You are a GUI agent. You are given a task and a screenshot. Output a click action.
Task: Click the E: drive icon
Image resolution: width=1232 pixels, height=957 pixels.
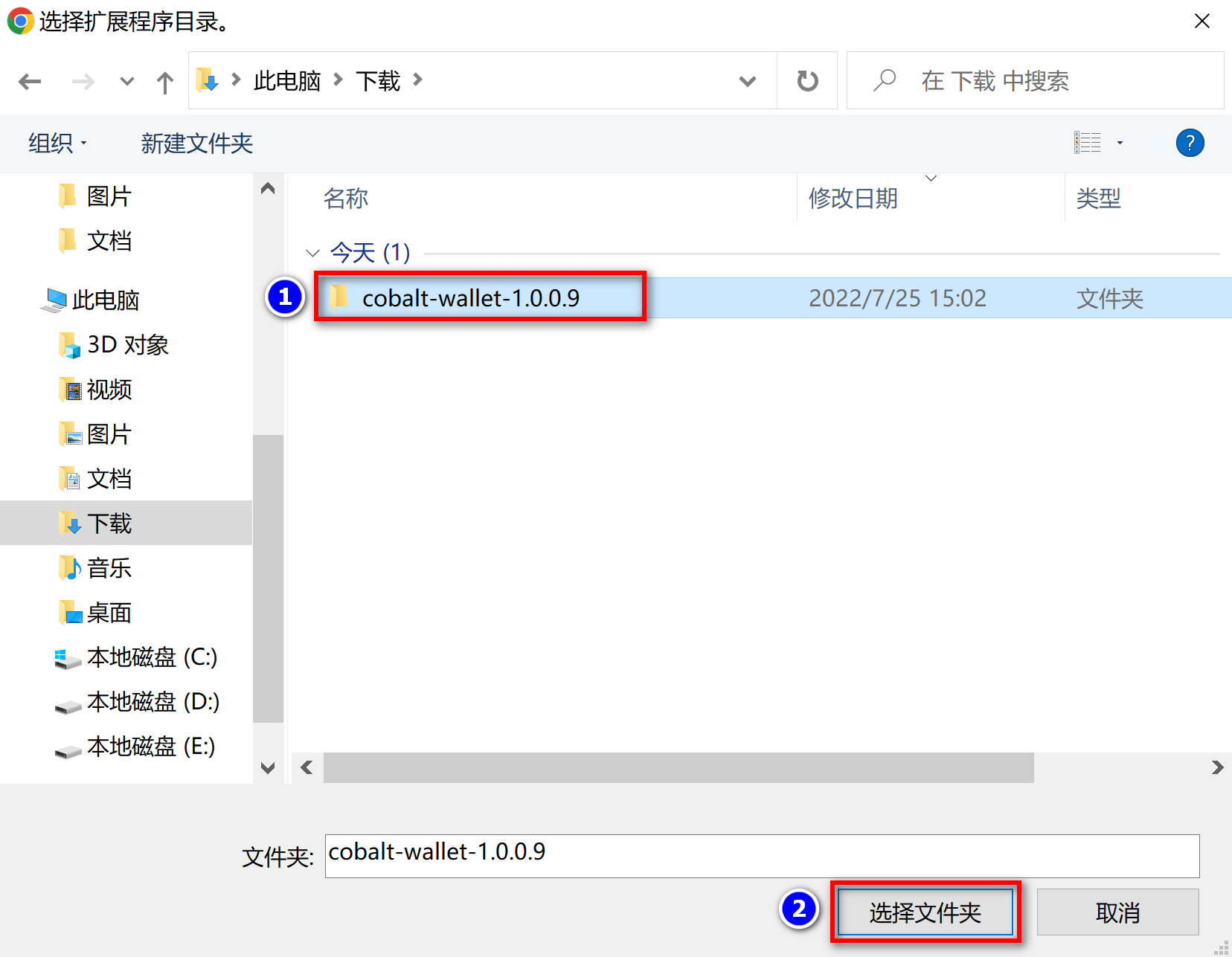tap(68, 751)
